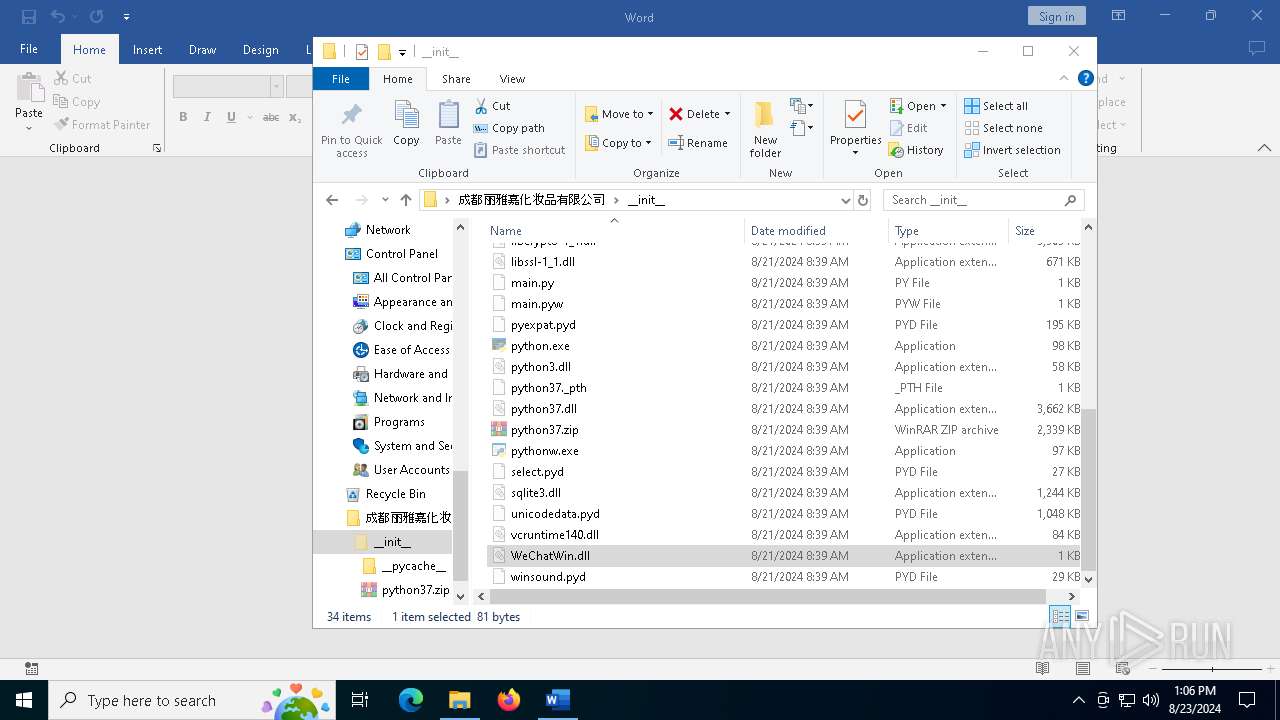Image resolution: width=1280 pixels, height=720 pixels.
Task: Click Task View taskbar icon
Action: coord(360,700)
